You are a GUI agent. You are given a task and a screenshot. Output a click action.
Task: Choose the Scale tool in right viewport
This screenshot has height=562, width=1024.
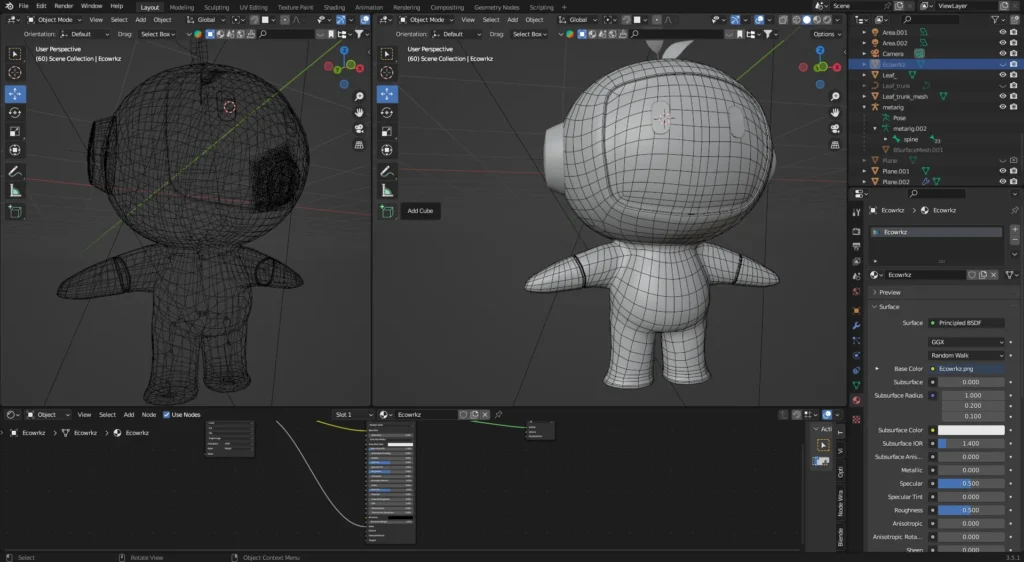coord(387,131)
